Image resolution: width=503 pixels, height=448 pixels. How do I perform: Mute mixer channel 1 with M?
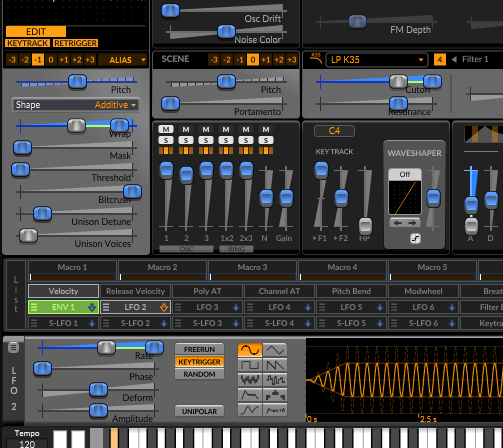(x=166, y=129)
